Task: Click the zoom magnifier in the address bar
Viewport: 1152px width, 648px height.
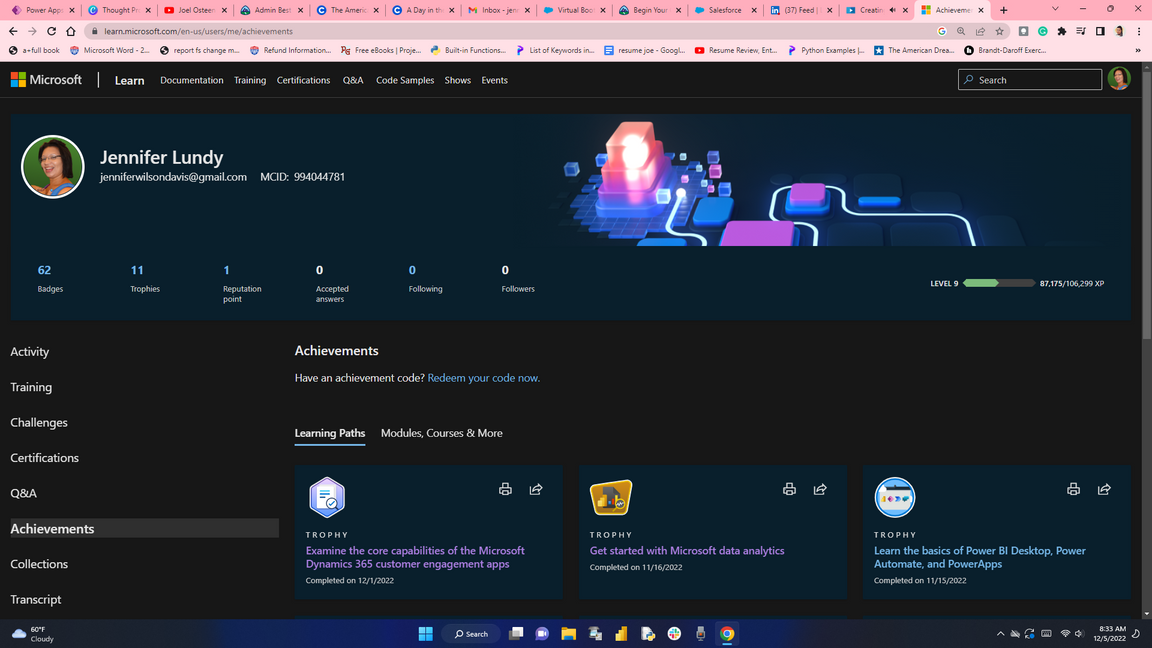Action: (961, 32)
